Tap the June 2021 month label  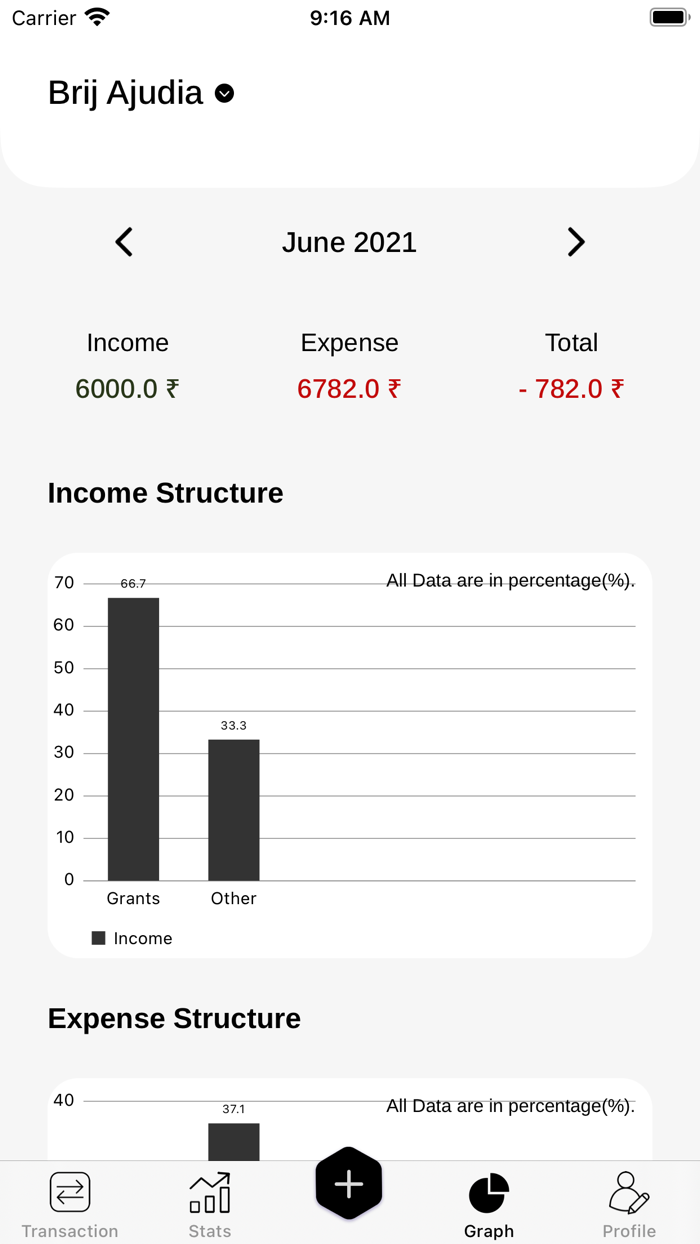click(x=349, y=242)
